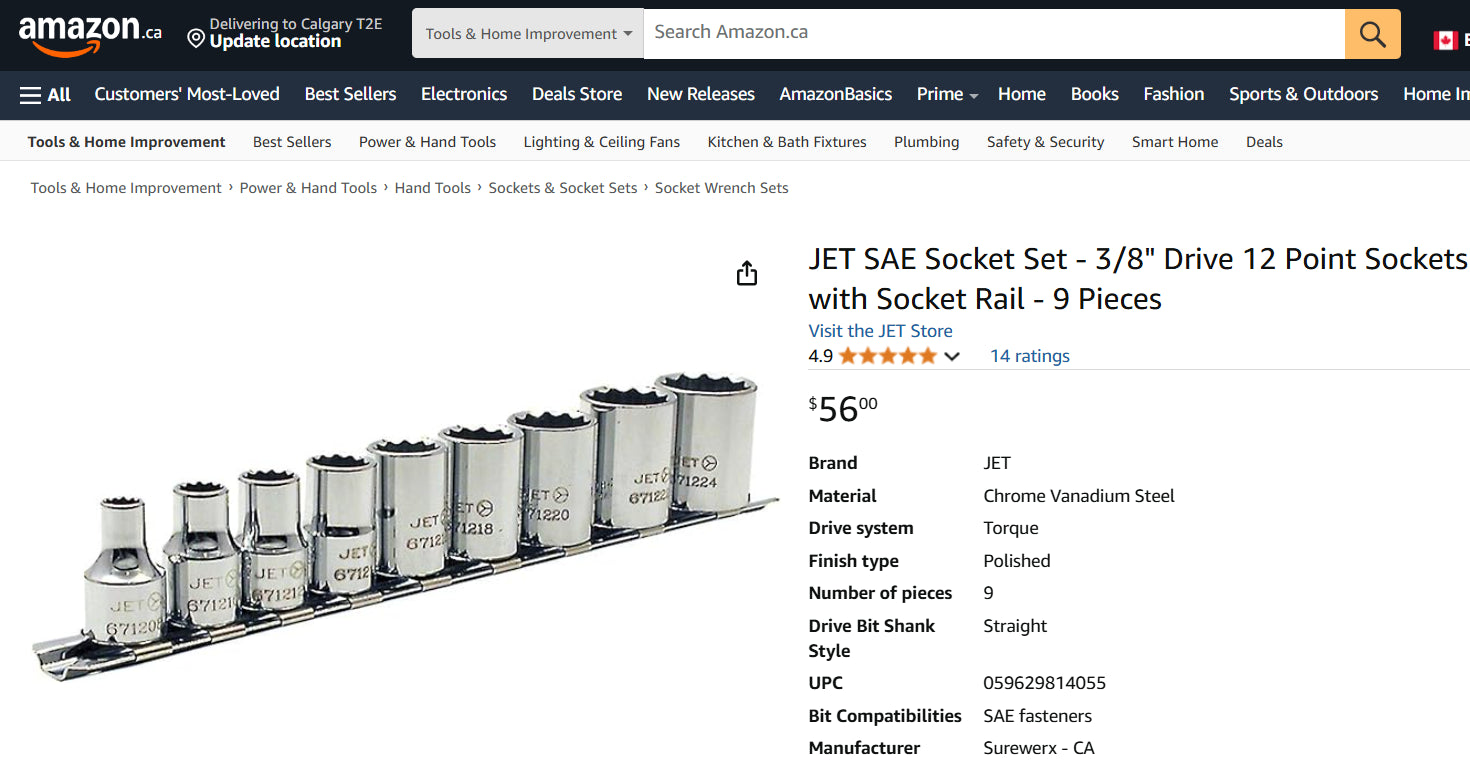Open Lighting & Ceiling Fans category
The width and height of the screenshot is (1470, 772).
coord(601,142)
